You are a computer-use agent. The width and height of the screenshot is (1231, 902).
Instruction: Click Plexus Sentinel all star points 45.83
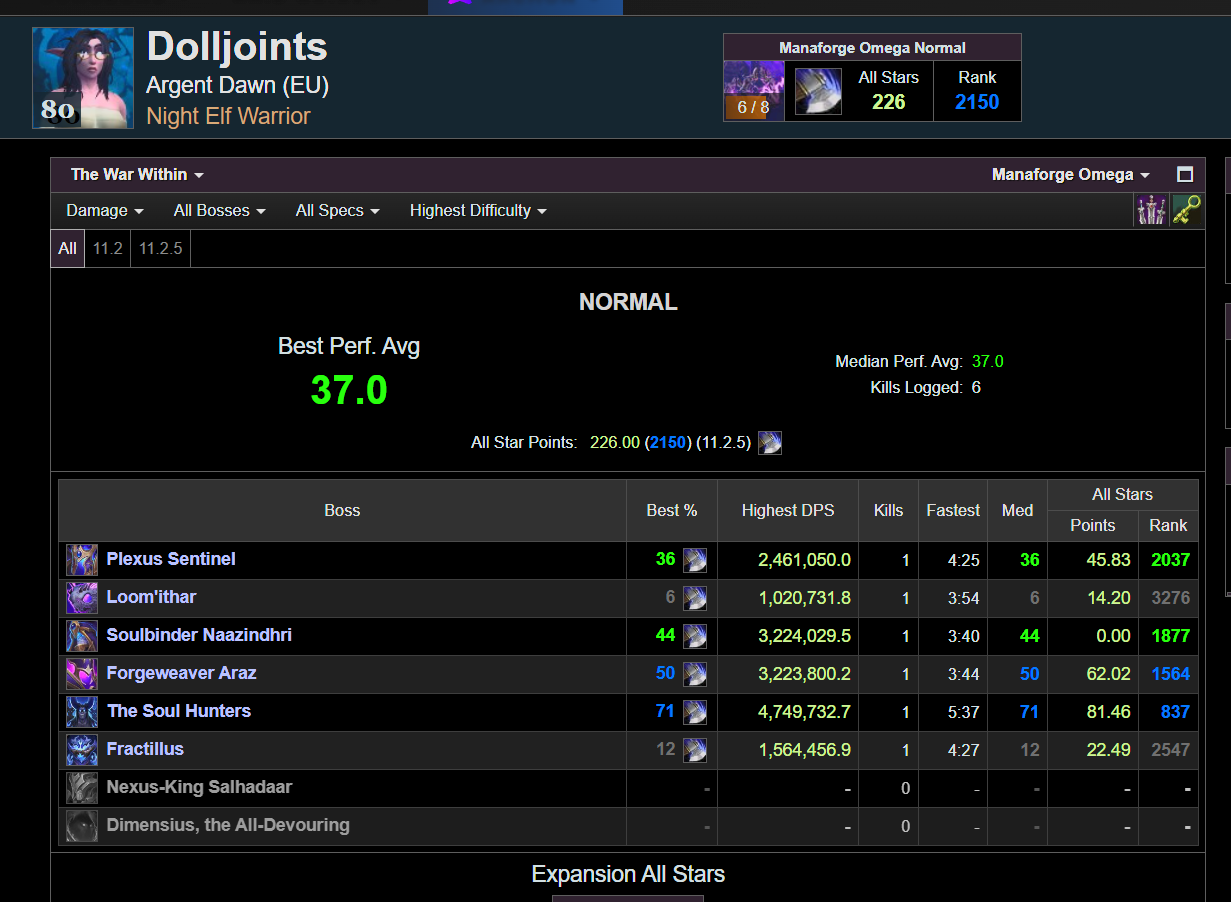1109,560
